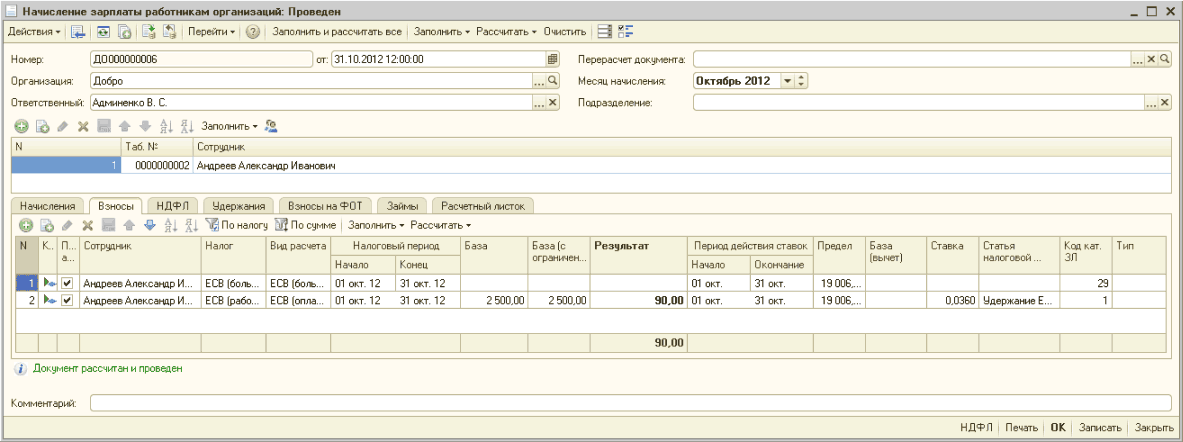
Task: Expand main toolbar Рассчитать dropdown
Action: tap(506, 32)
